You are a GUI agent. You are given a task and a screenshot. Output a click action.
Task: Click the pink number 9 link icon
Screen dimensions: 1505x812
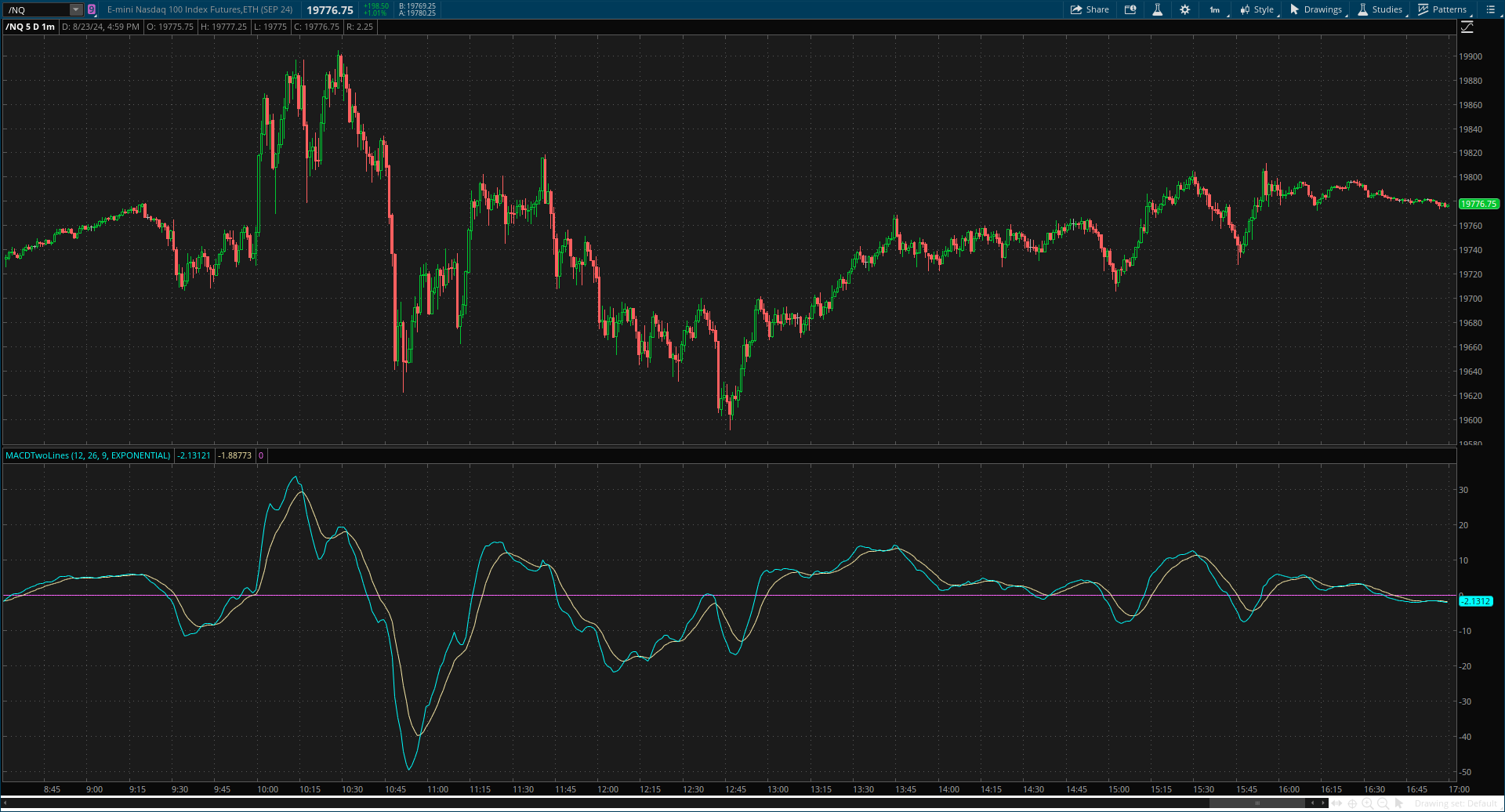[92, 9]
